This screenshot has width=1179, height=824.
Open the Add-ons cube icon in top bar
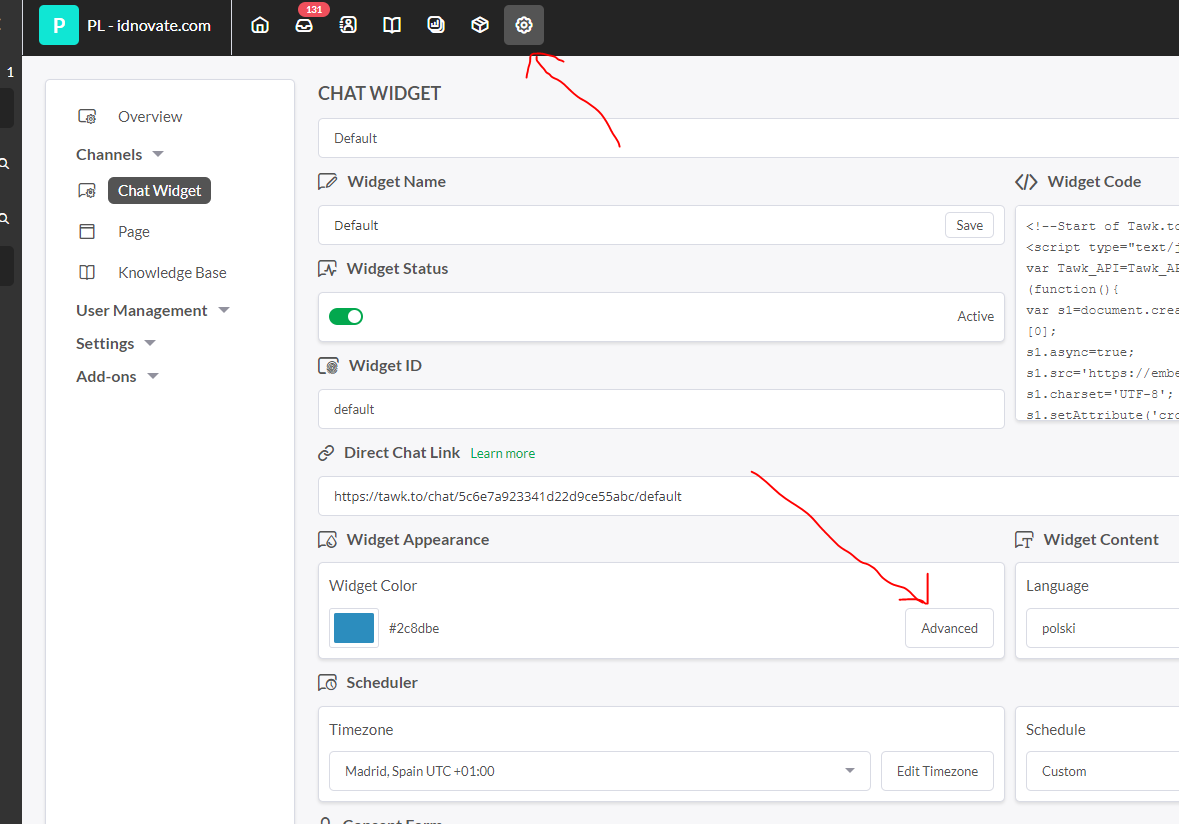pyautogui.click(x=480, y=25)
